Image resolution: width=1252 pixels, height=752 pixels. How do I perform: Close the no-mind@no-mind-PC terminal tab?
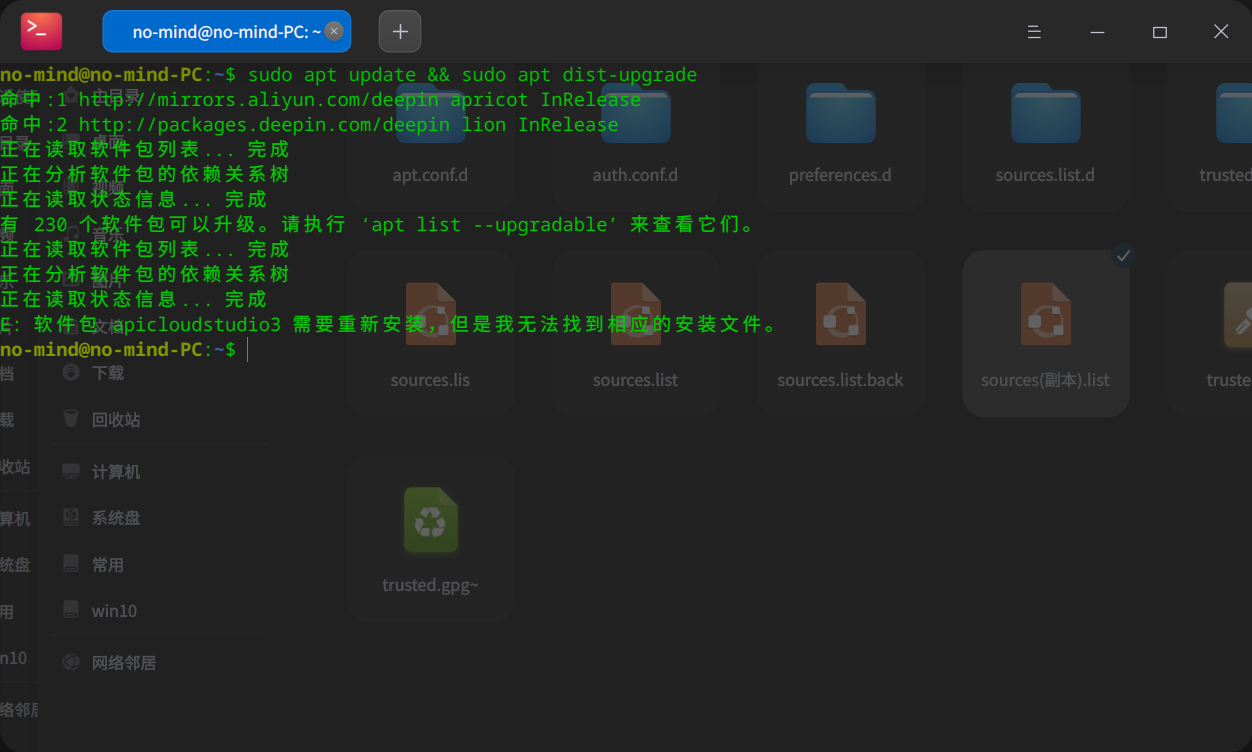[334, 31]
